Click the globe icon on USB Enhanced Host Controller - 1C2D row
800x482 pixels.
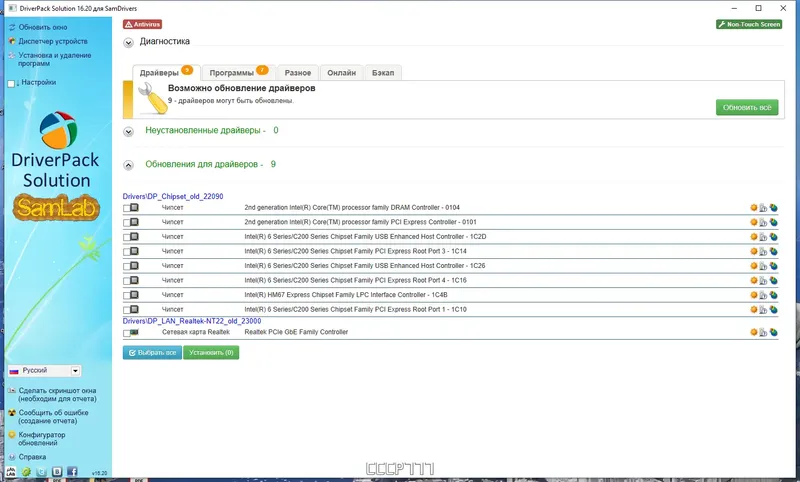773,237
